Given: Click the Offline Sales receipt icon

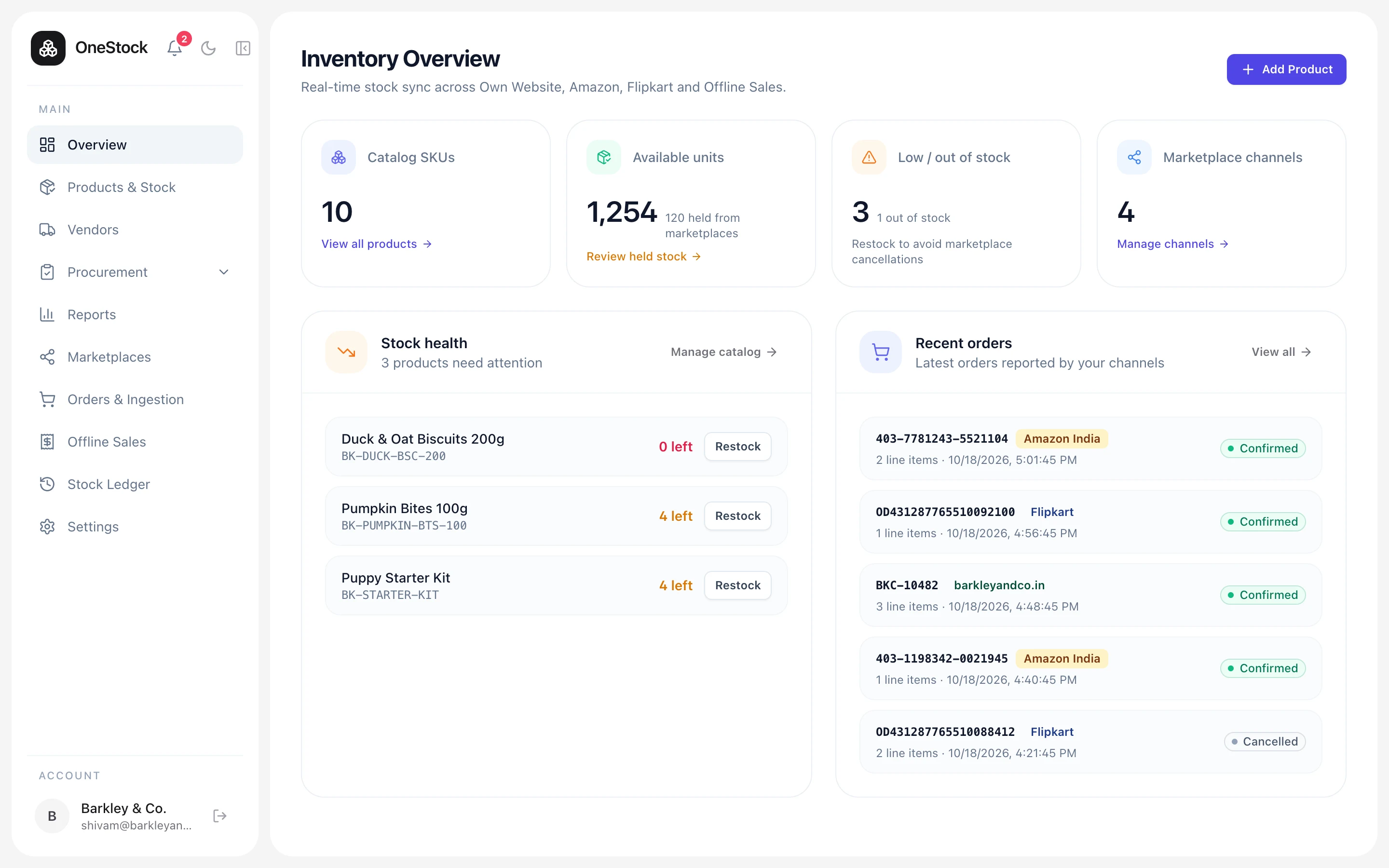Looking at the screenshot, I should (47, 442).
